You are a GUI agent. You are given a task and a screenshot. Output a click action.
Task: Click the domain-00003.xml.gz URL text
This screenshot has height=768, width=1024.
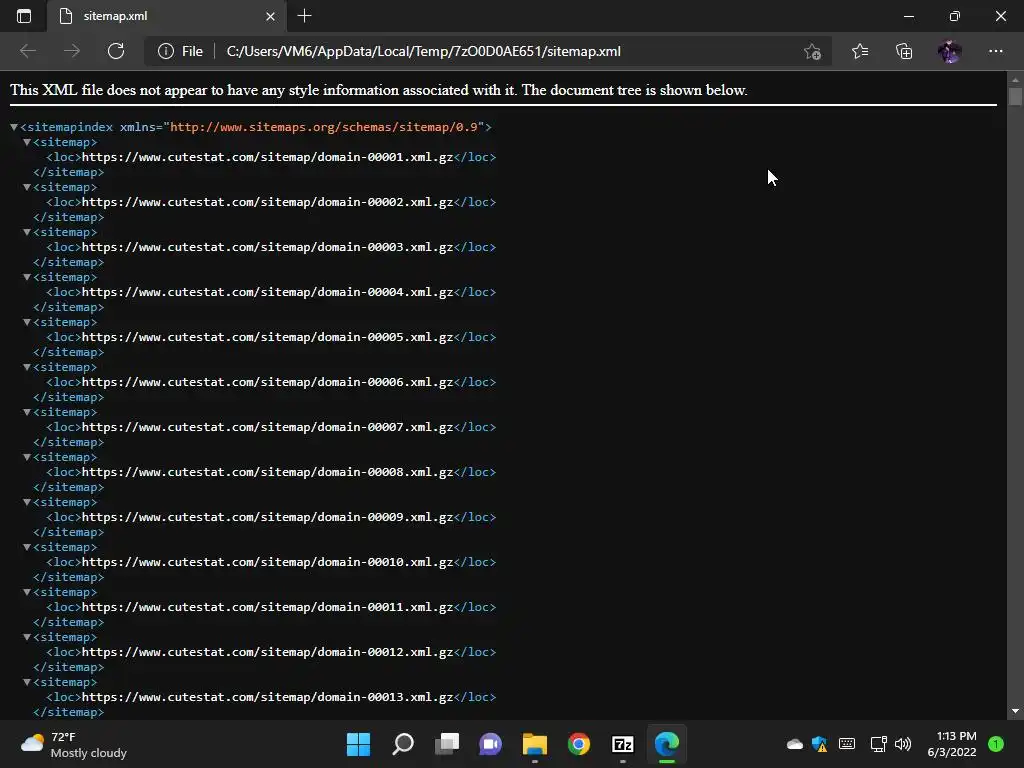tap(267, 247)
